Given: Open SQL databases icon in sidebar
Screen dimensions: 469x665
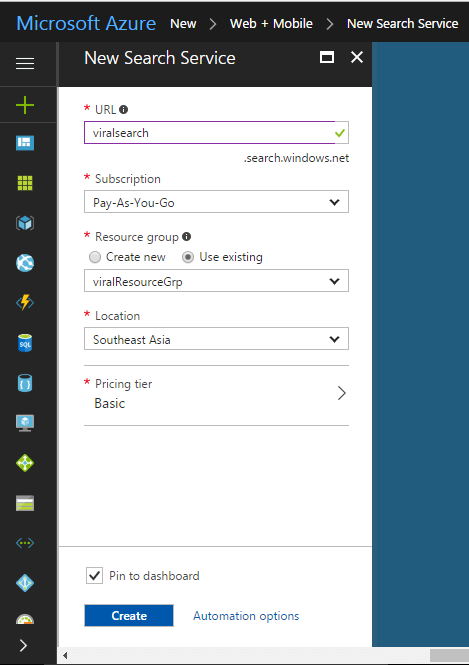Looking at the screenshot, I should [25, 343].
